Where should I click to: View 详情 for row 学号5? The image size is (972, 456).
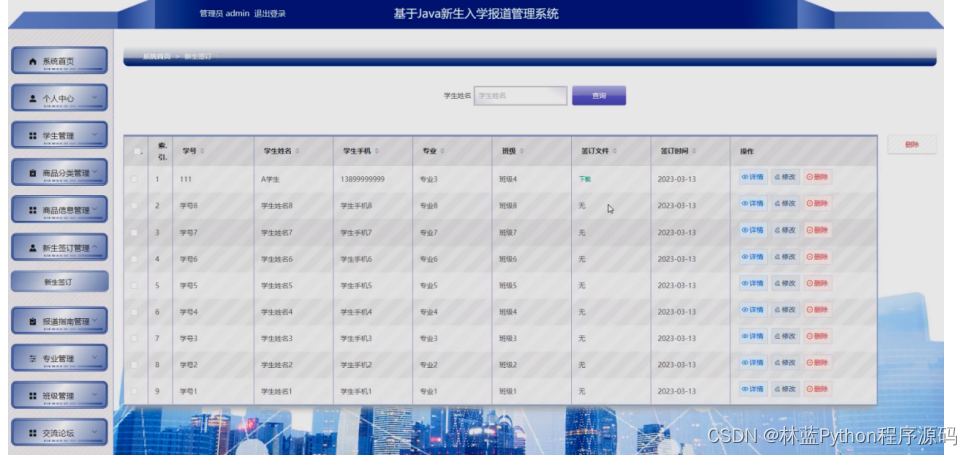coord(753,283)
